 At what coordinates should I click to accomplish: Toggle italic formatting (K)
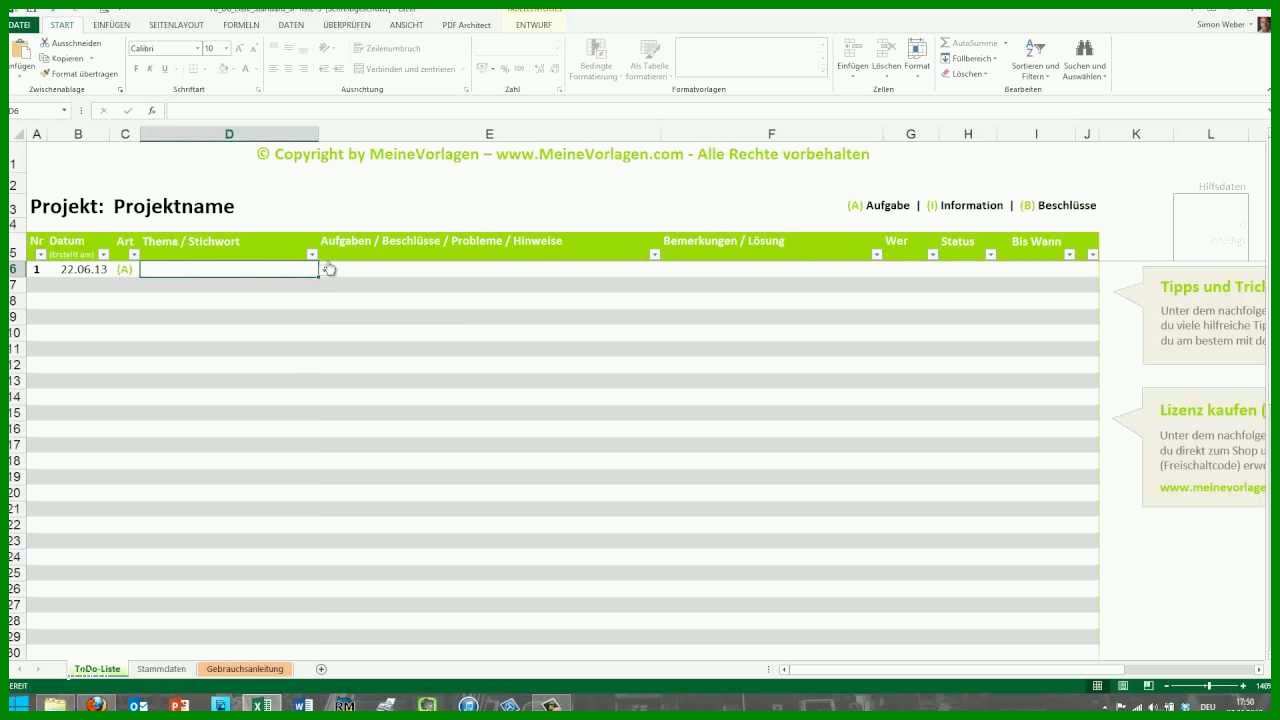pyautogui.click(x=150, y=69)
